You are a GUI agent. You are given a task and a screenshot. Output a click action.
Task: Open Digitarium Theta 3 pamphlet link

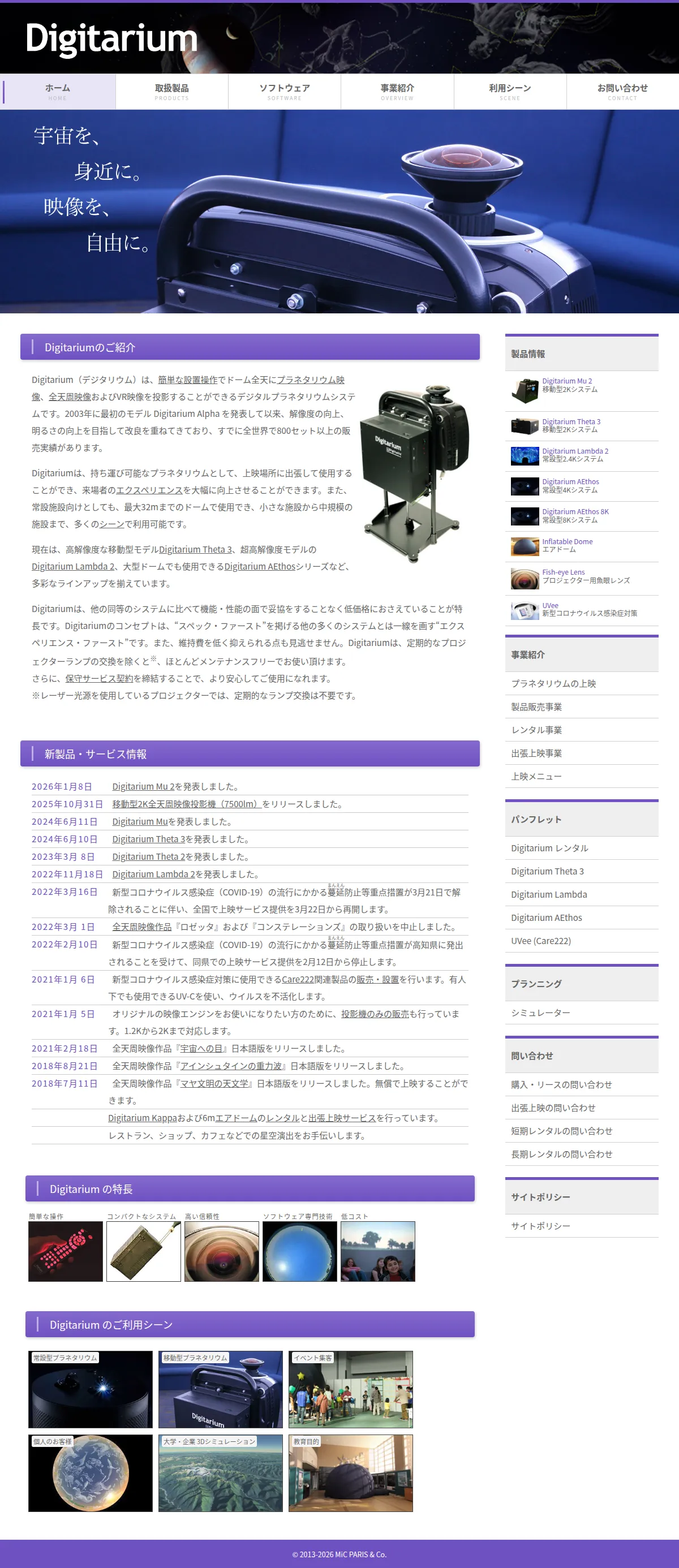[582, 871]
